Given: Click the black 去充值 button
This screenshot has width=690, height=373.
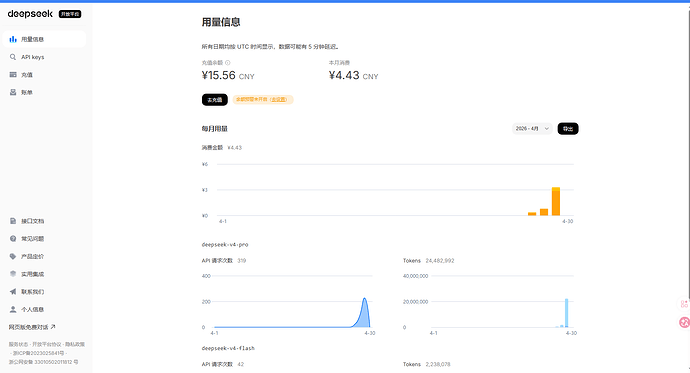Looking at the screenshot, I should pyautogui.click(x=215, y=100).
